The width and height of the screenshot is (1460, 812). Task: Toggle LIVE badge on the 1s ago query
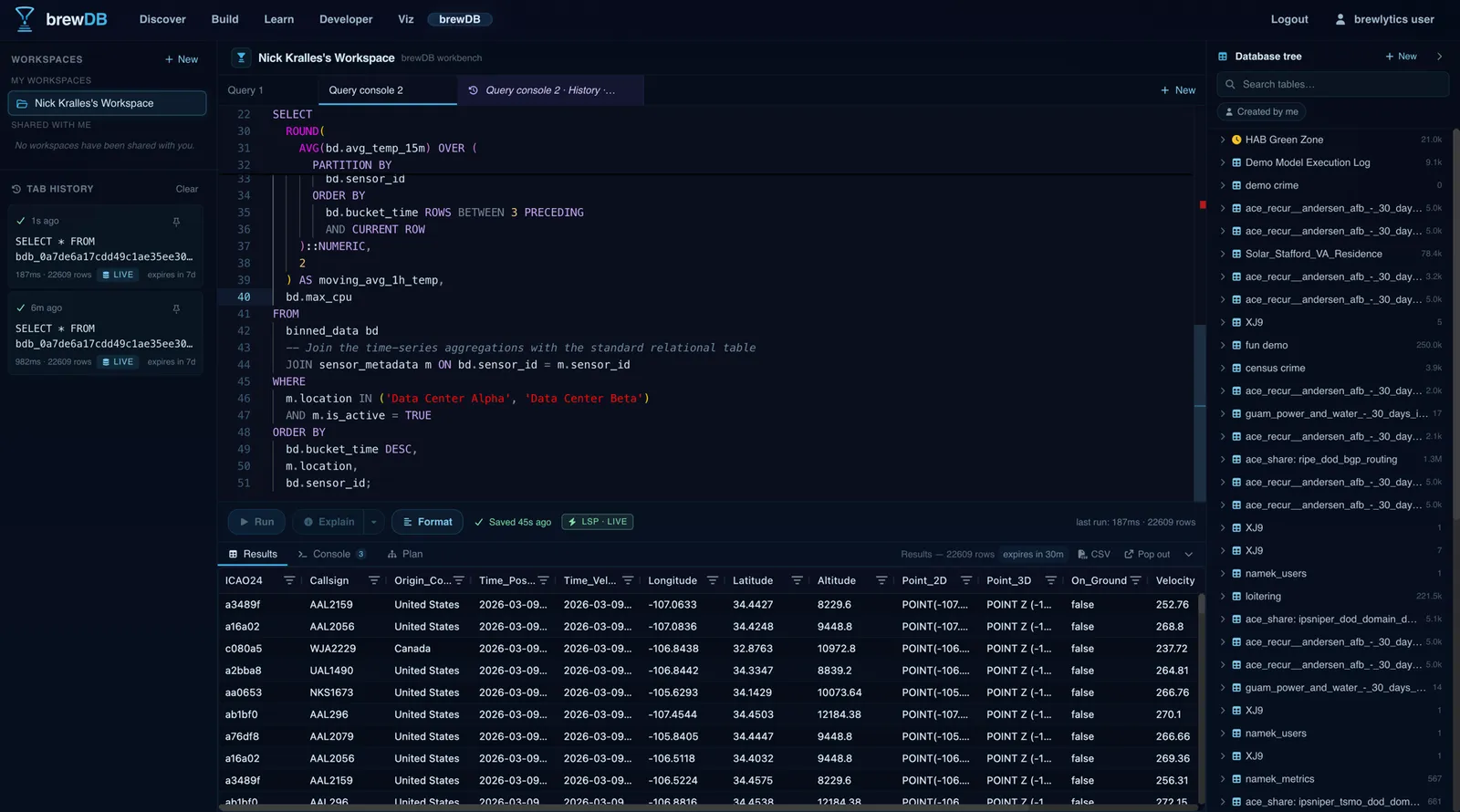click(x=118, y=275)
